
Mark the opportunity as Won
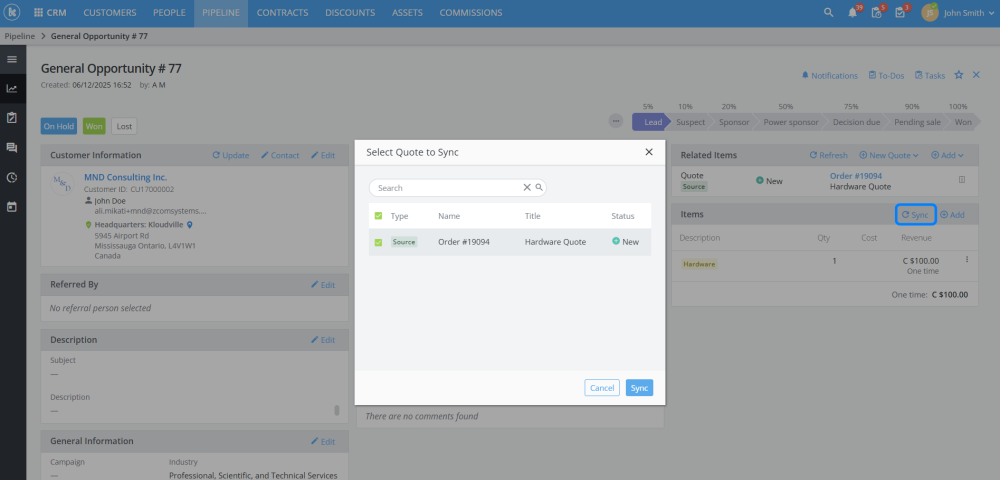pyautogui.click(x=94, y=126)
